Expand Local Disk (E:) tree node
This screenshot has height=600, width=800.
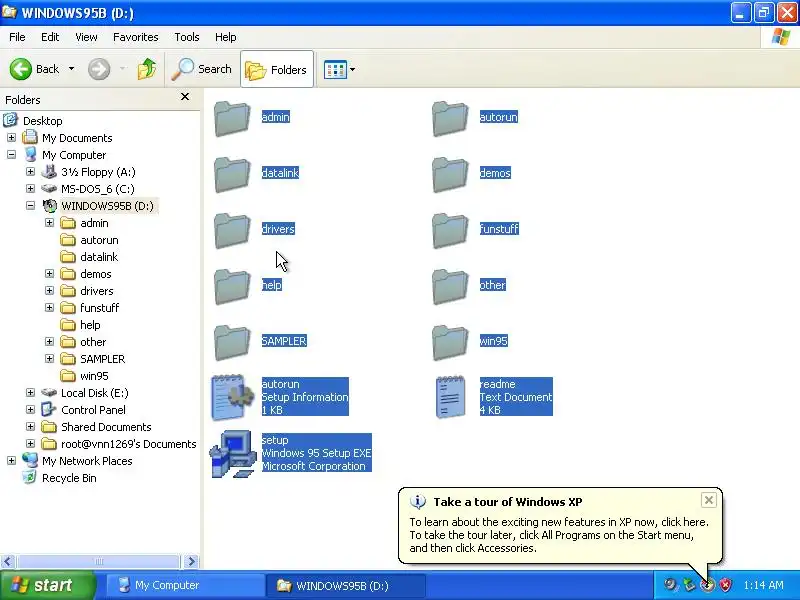point(31,393)
